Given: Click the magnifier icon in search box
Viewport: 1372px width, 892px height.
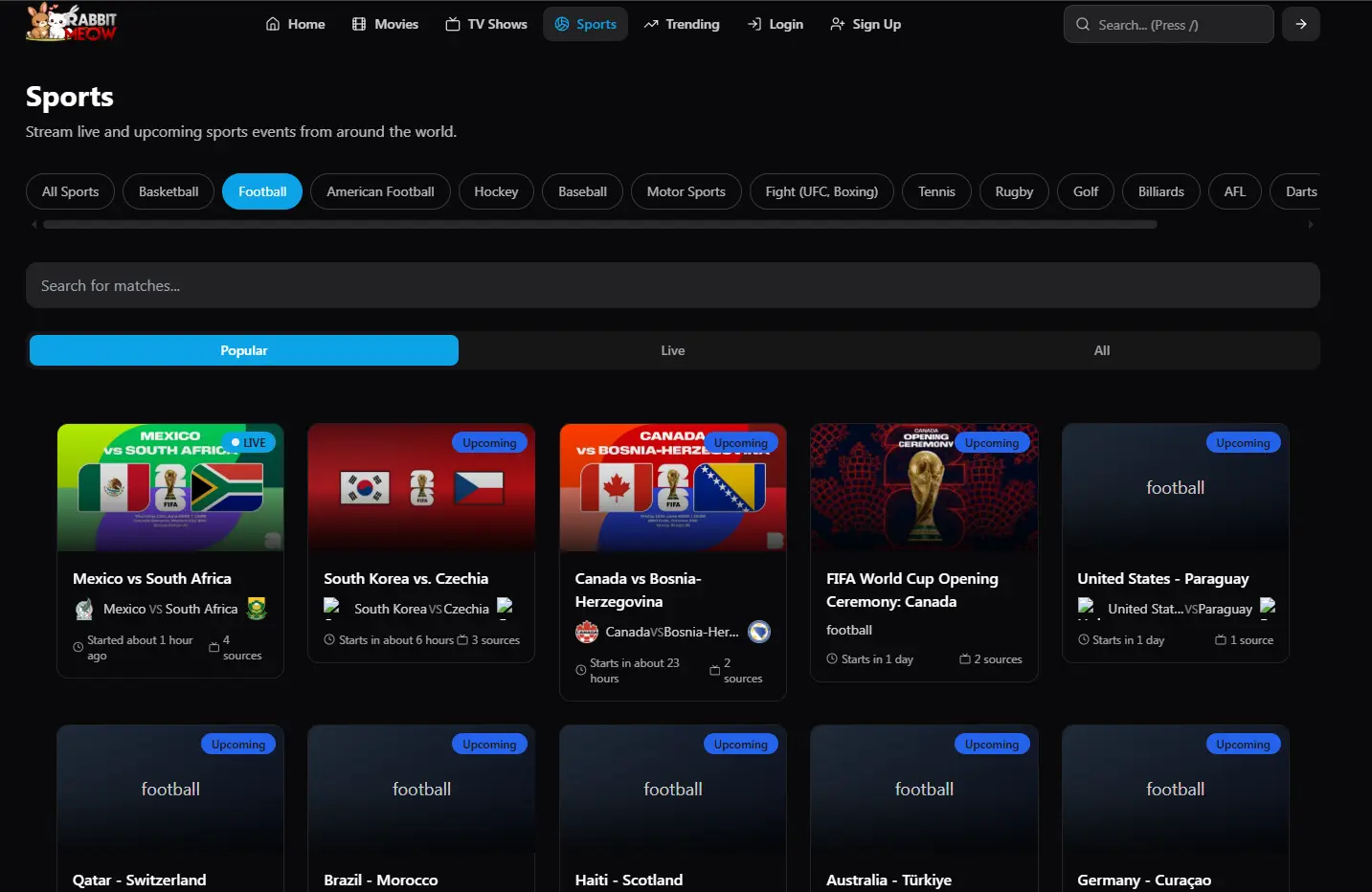Looking at the screenshot, I should [x=1083, y=25].
